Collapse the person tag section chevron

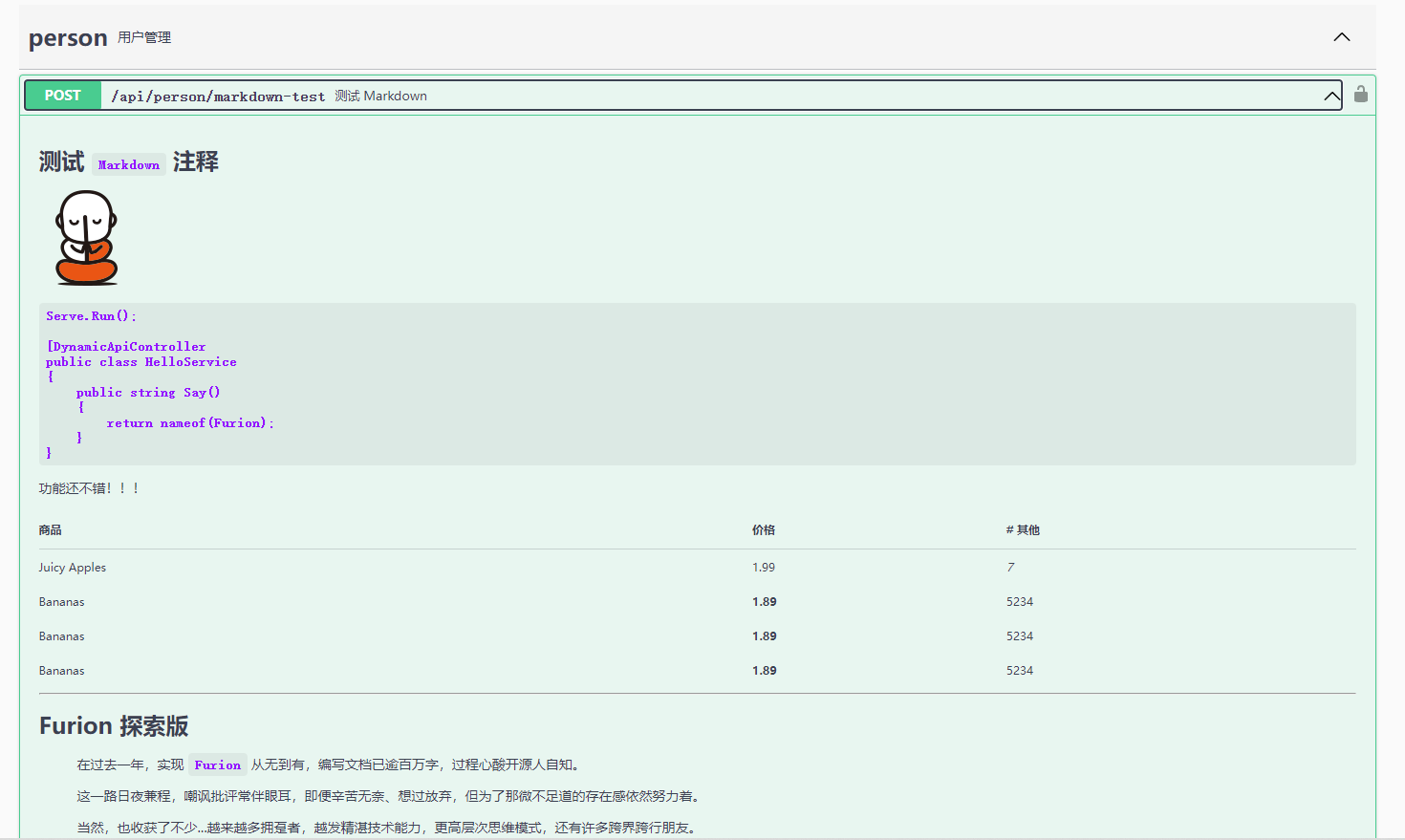pos(1342,37)
